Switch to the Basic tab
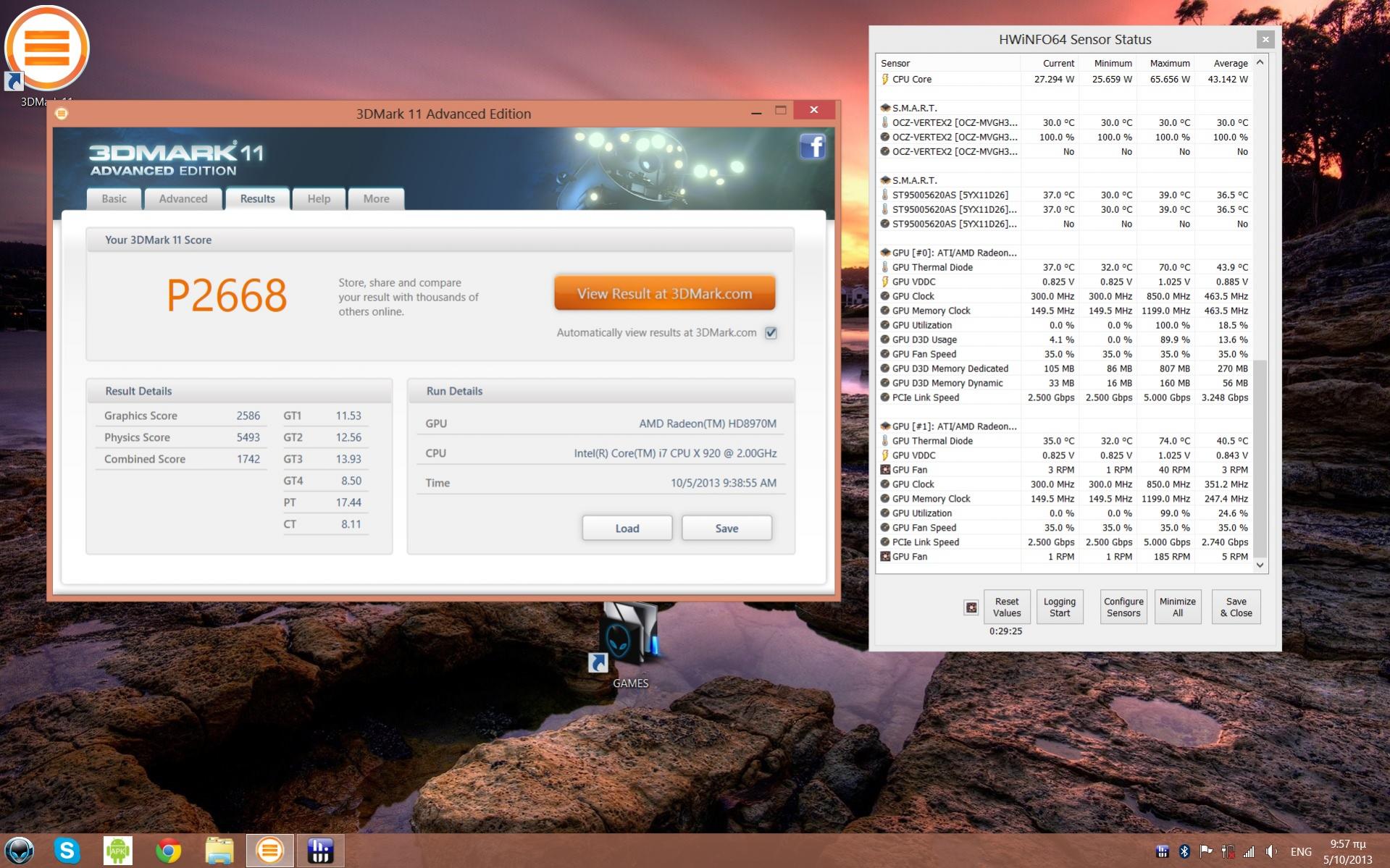The image size is (1390, 868). coord(114,198)
